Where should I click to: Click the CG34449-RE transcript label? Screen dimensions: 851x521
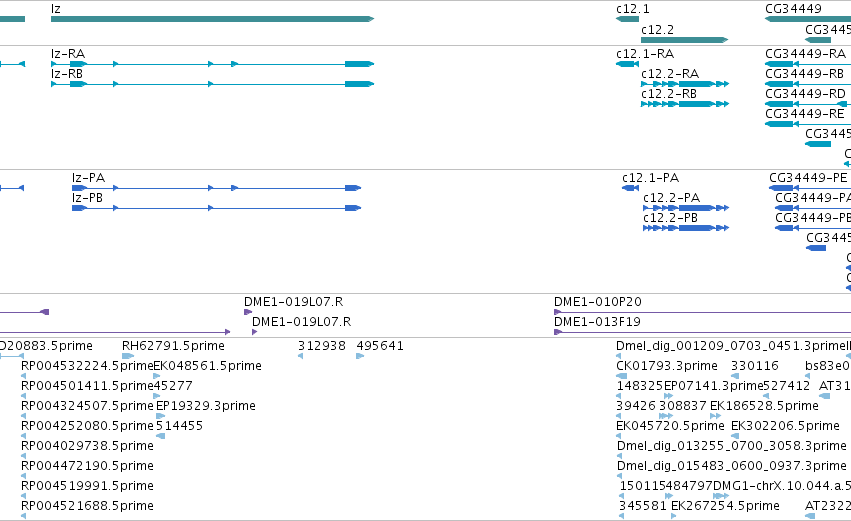tap(805, 114)
